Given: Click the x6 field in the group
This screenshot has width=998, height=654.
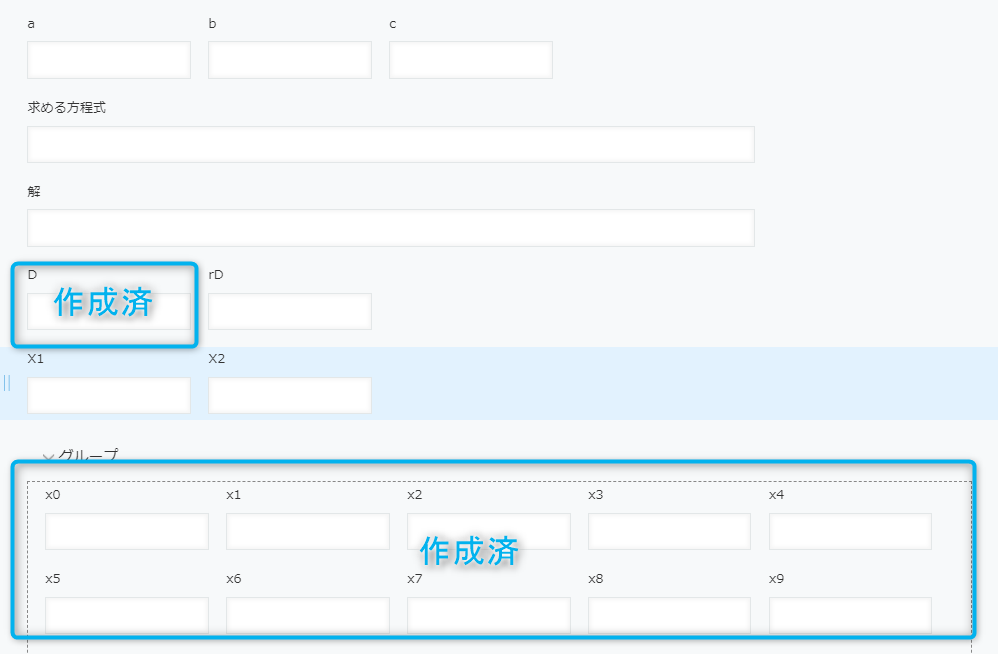Looking at the screenshot, I should click(x=308, y=615).
